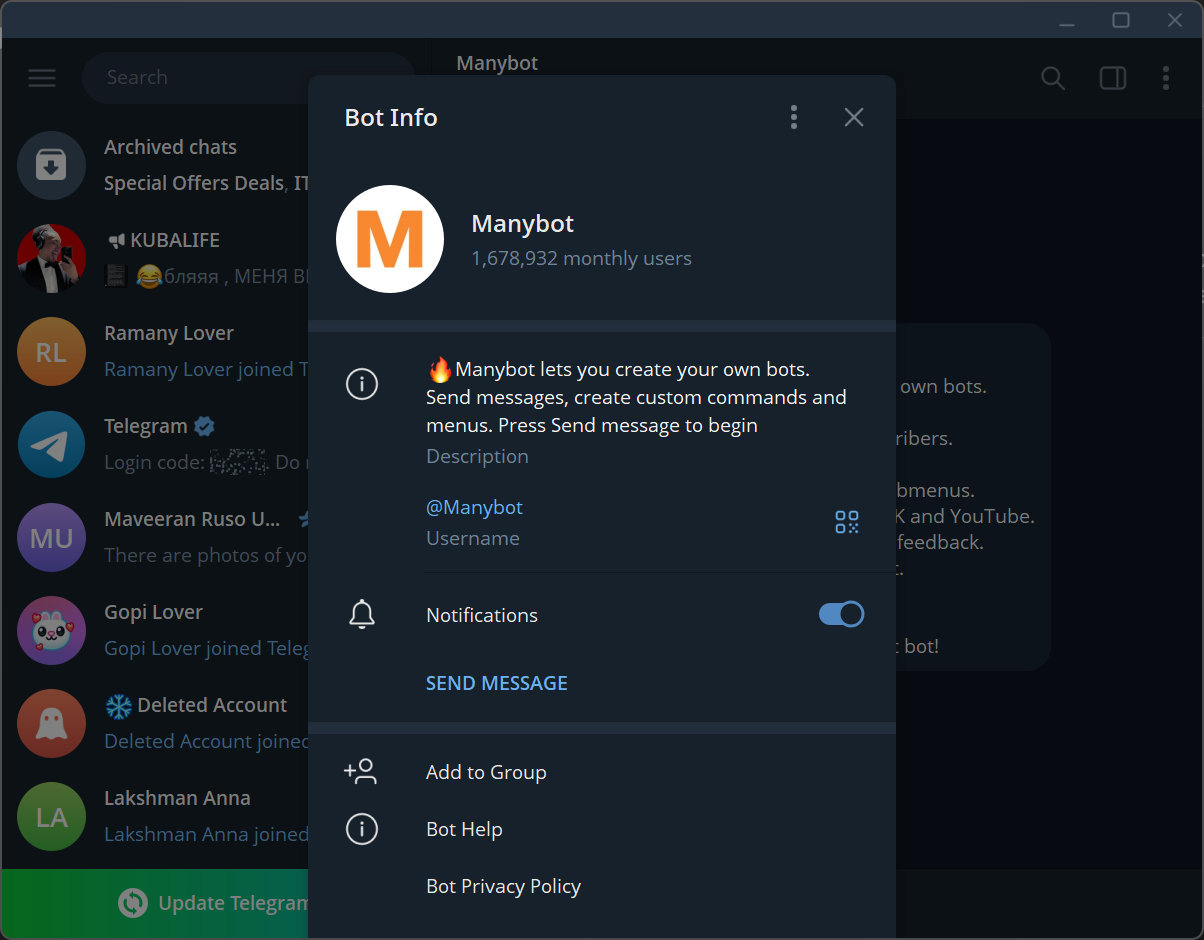Screen dimensions: 1204x940
Task: Toggle the right sidebar panel icon
Action: tap(1113, 78)
